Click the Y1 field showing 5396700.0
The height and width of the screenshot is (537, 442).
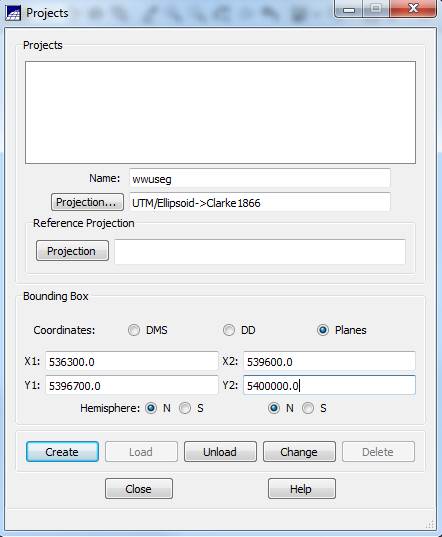coord(131,385)
